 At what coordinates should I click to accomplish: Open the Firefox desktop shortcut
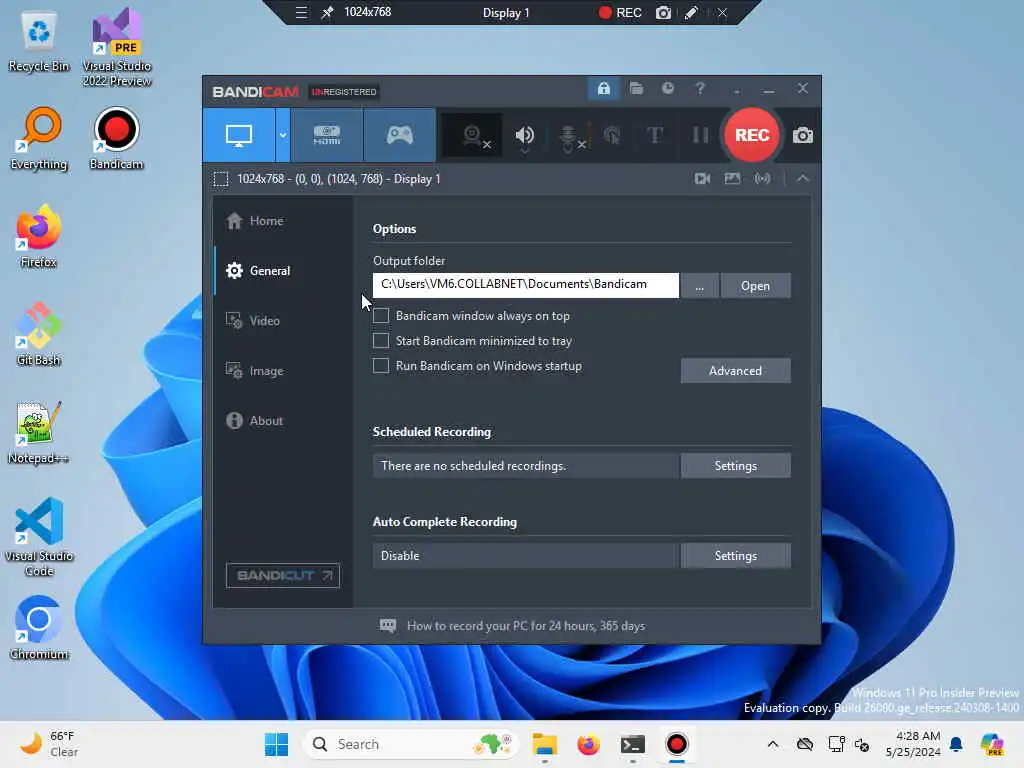[39, 237]
